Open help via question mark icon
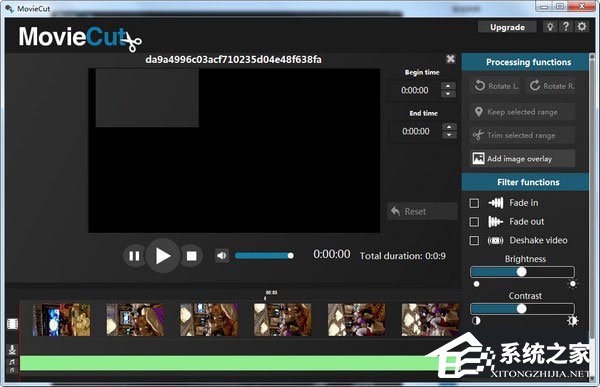Image resolution: width=600 pixels, height=387 pixels. tap(566, 27)
